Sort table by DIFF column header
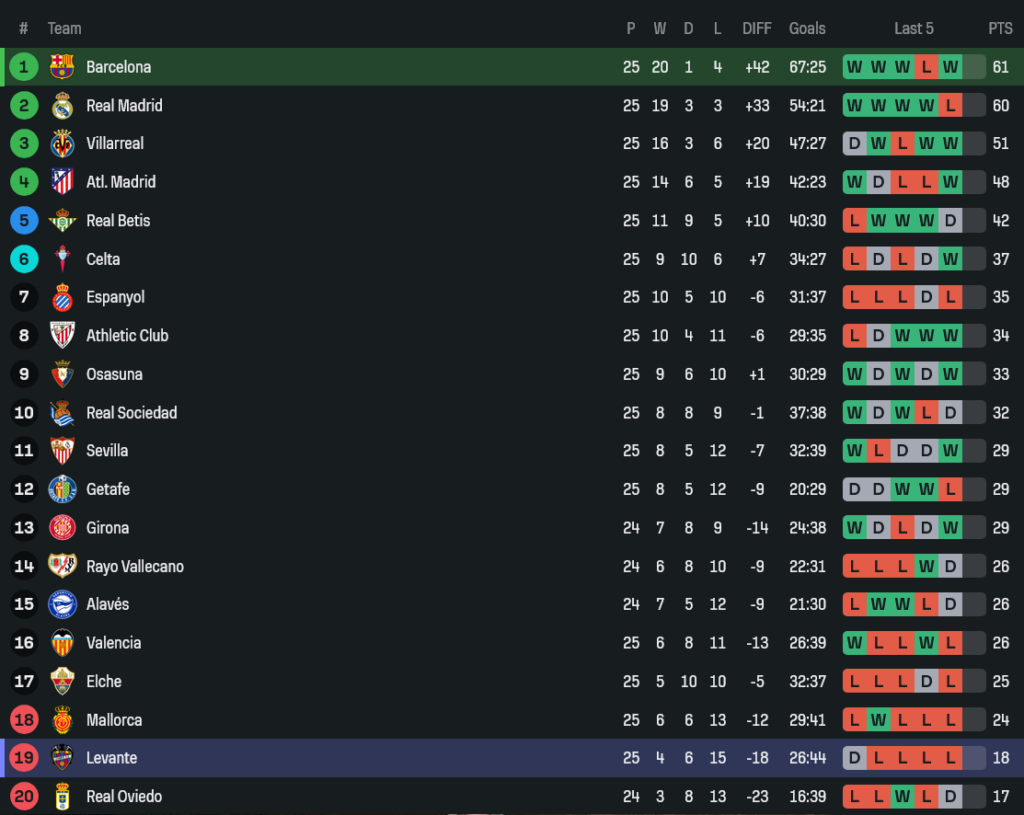 757,28
